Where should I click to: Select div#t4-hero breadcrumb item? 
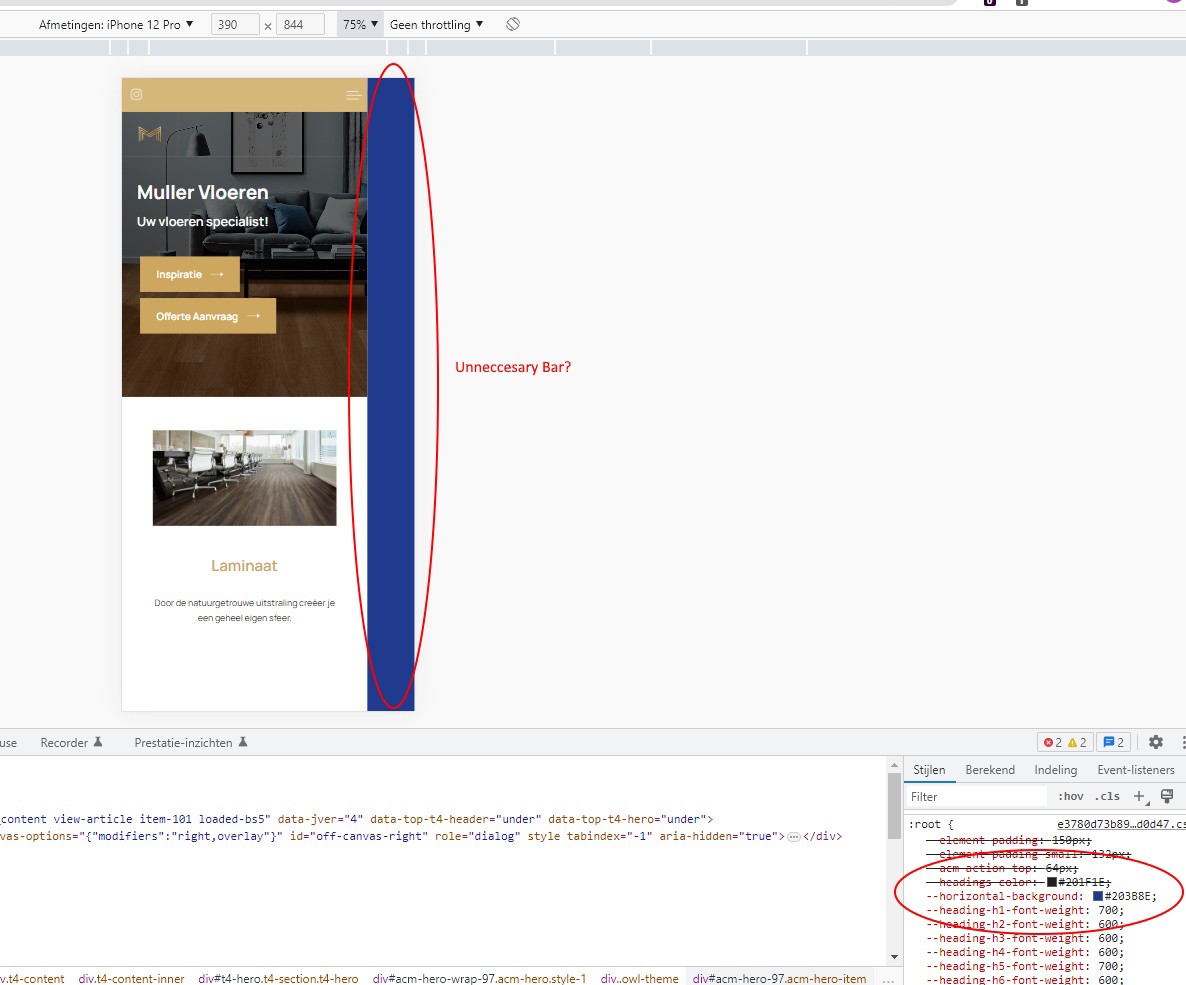[278, 978]
